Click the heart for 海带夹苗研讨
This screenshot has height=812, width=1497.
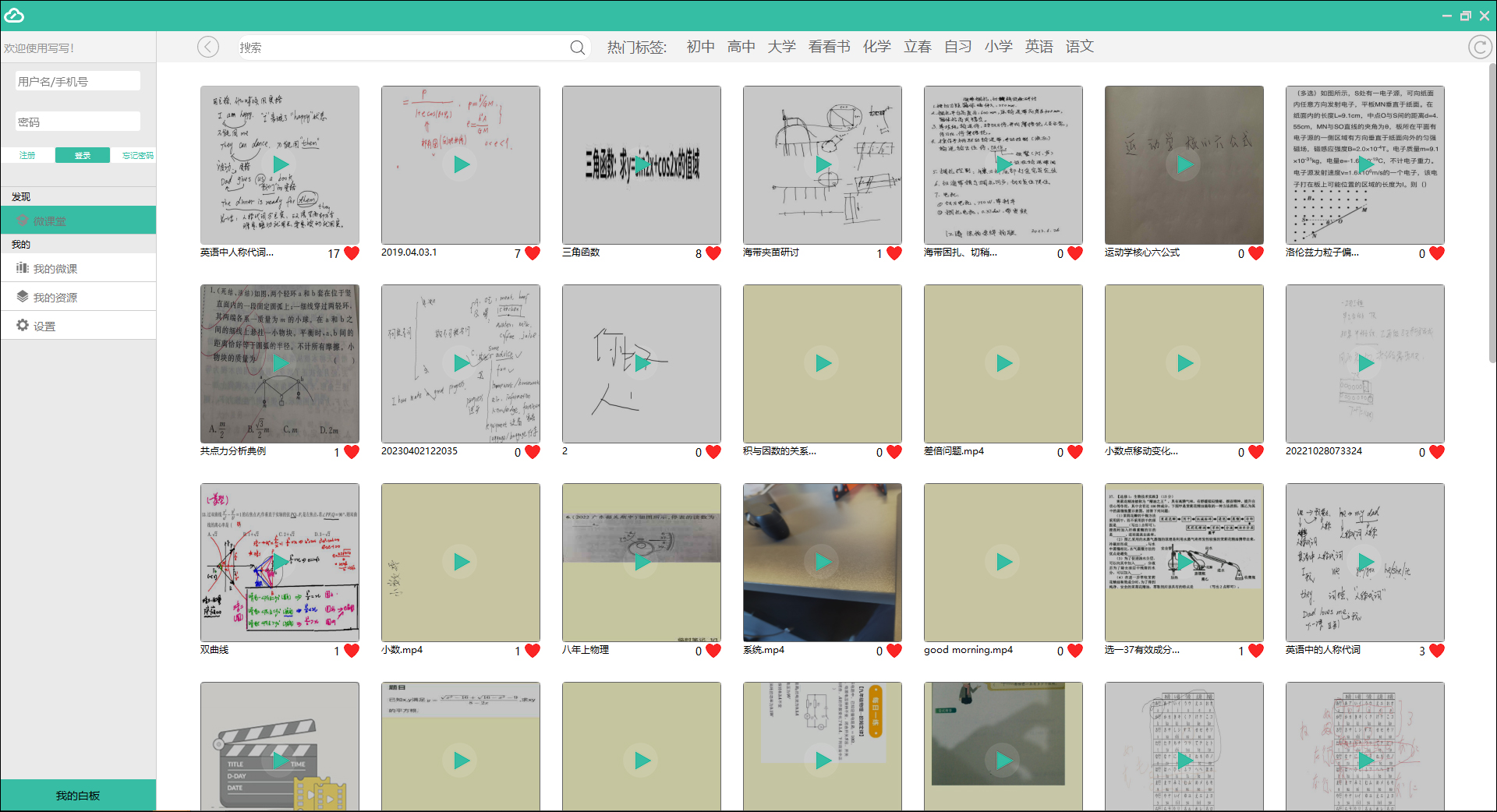(894, 253)
